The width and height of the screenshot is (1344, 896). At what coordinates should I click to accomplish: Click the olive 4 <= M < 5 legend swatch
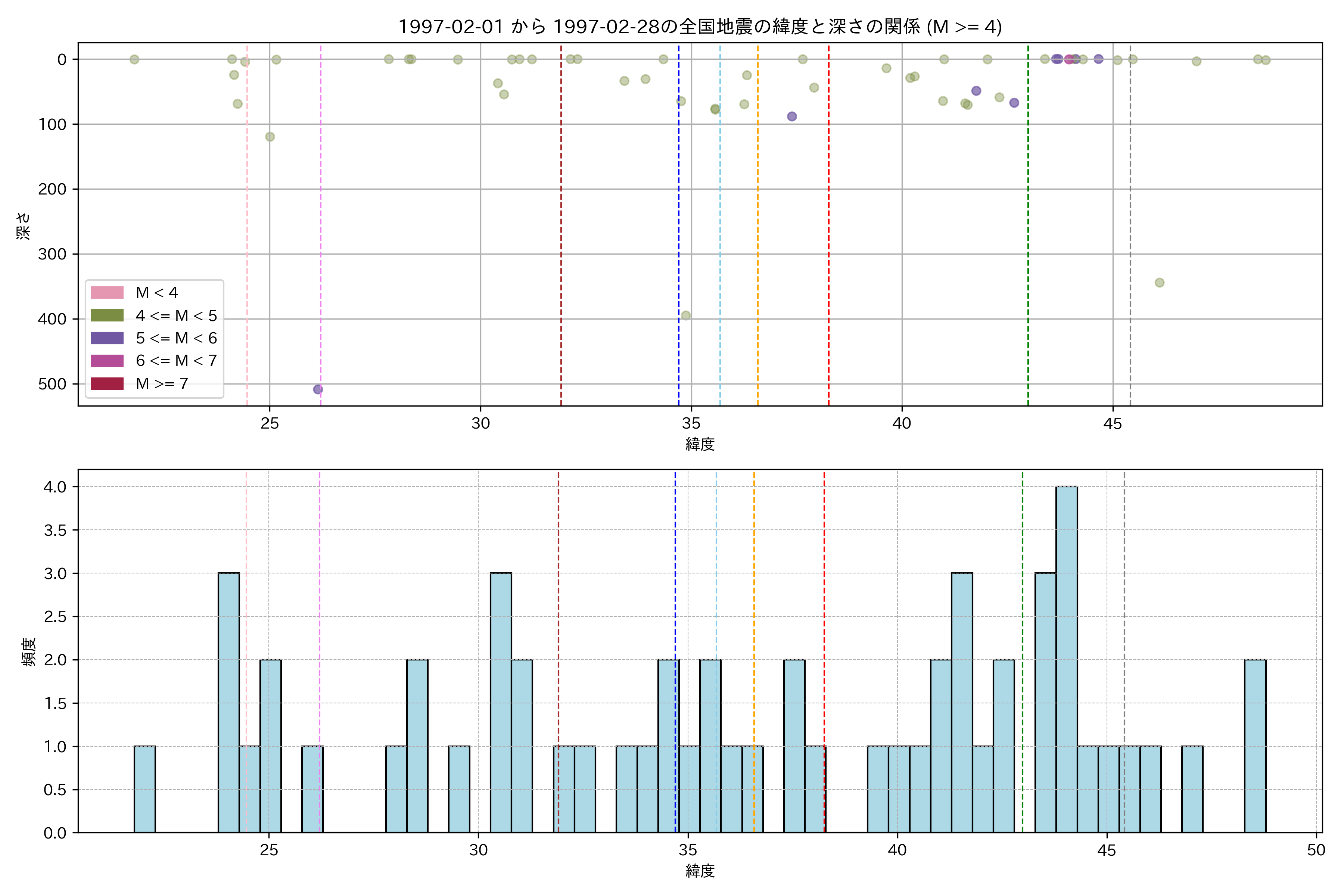click(107, 315)
